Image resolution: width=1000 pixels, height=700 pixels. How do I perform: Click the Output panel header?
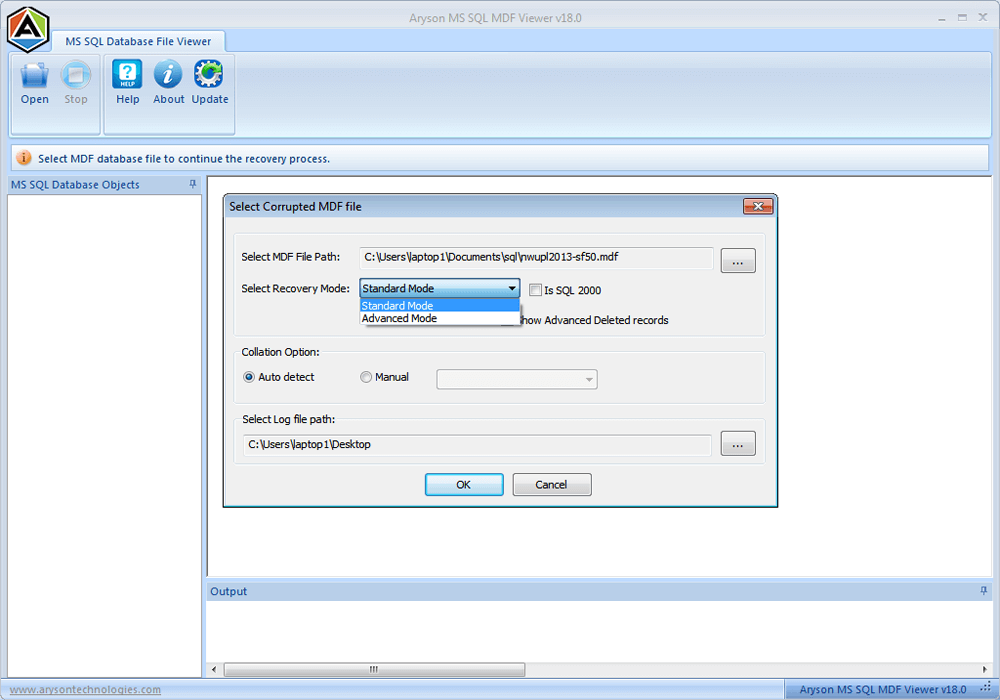tap(599, 591)
